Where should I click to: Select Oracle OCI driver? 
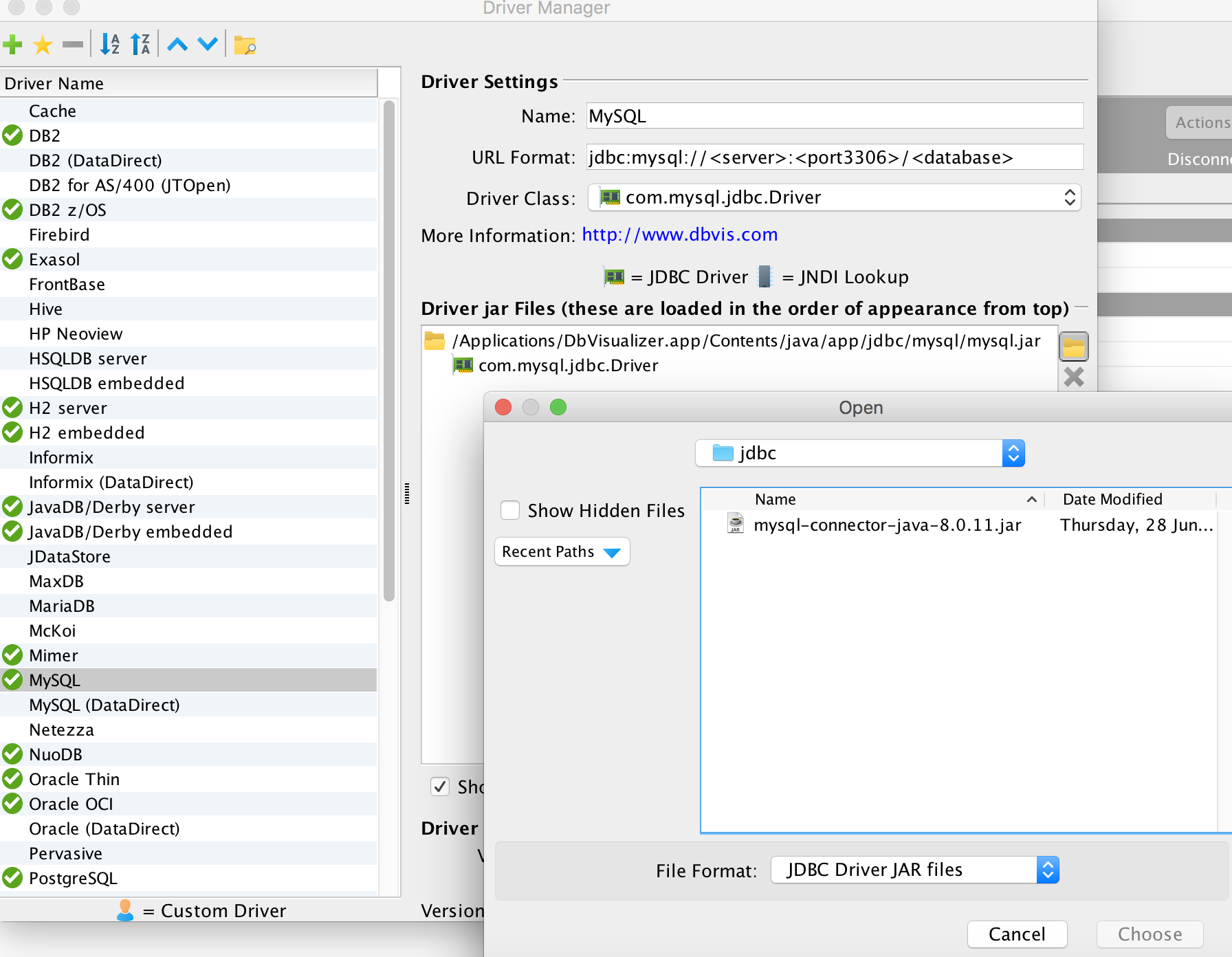tap(188, 804)
